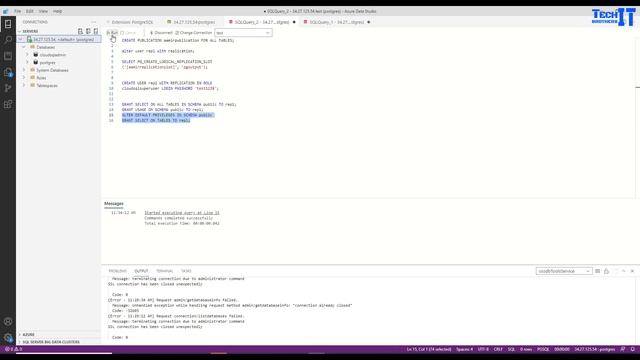
Task: Open the Connections view in activity bar
Action: tap(8, 24)
